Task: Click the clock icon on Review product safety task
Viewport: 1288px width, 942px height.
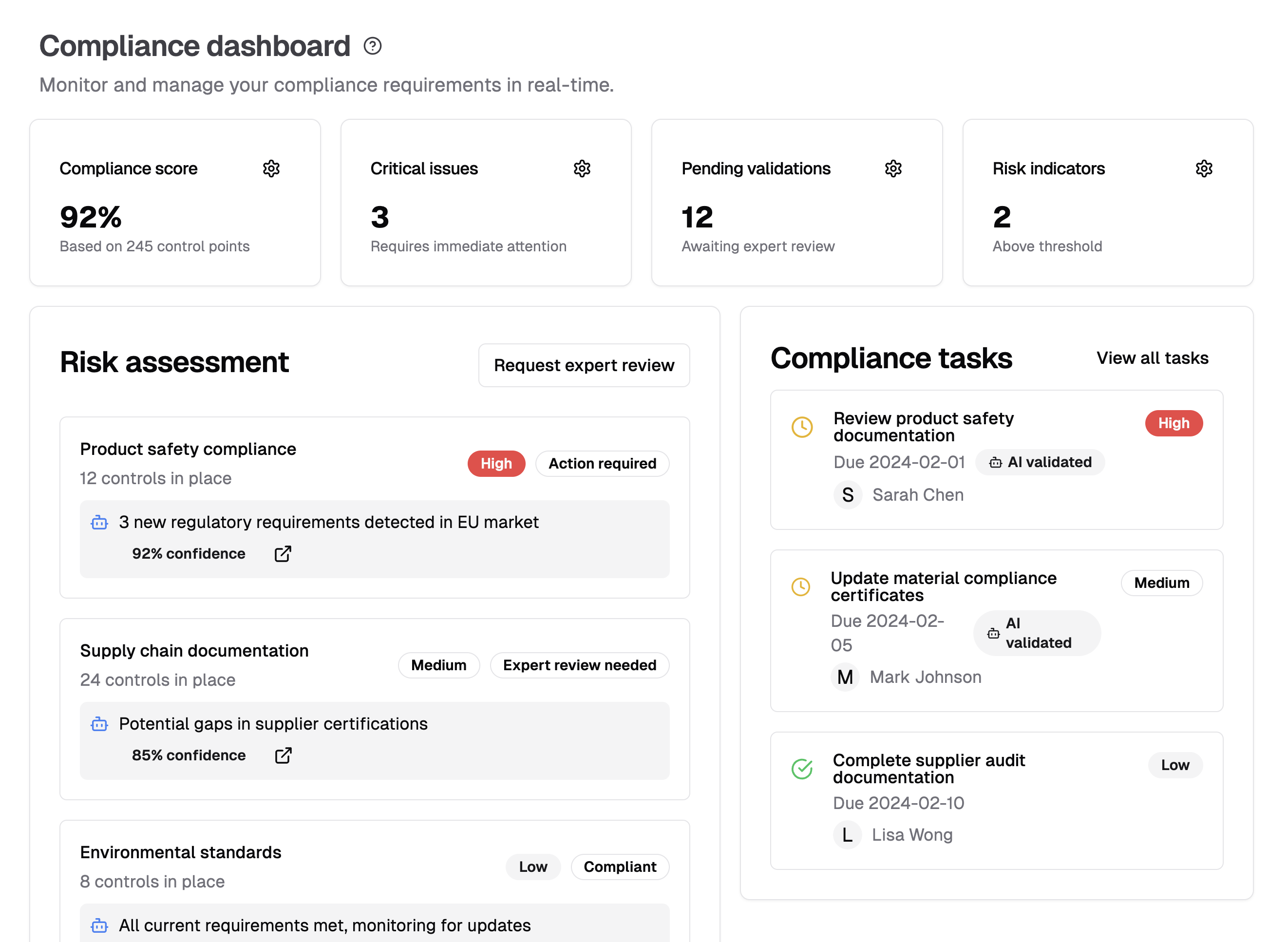Action: click(x=802, y=427)
